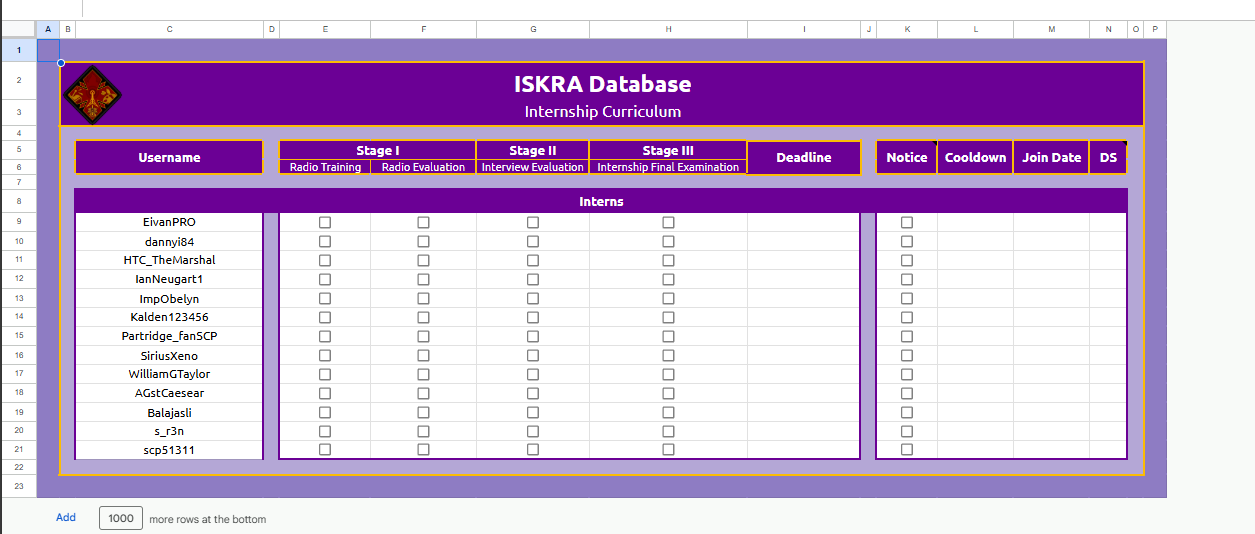Viewport: 1255px width, 534px height.
Task: Check Radio Evaluation box for Partridge_fanSCP
Action: pyautogui.click(x=423, y=336)
